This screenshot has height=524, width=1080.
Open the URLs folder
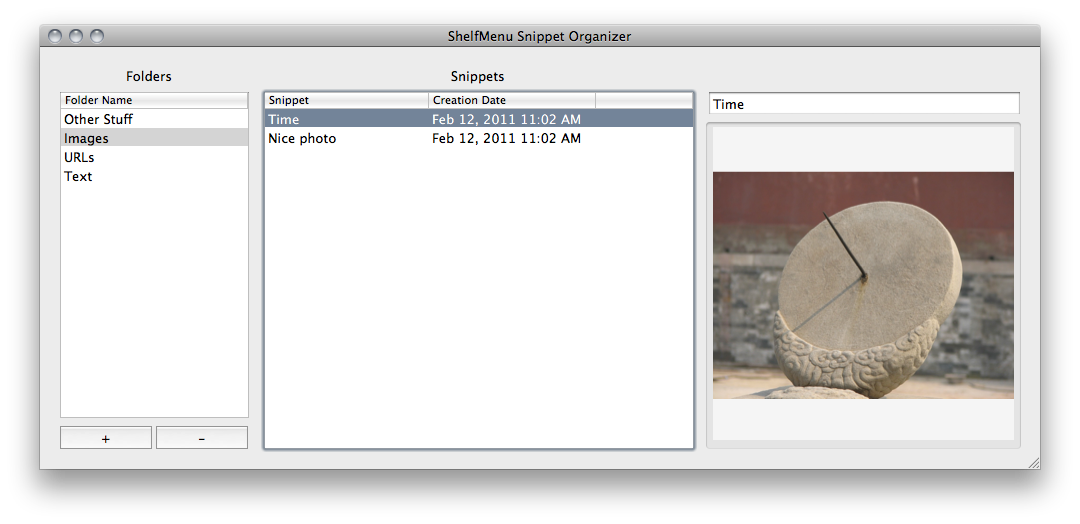tap(79, 157)
